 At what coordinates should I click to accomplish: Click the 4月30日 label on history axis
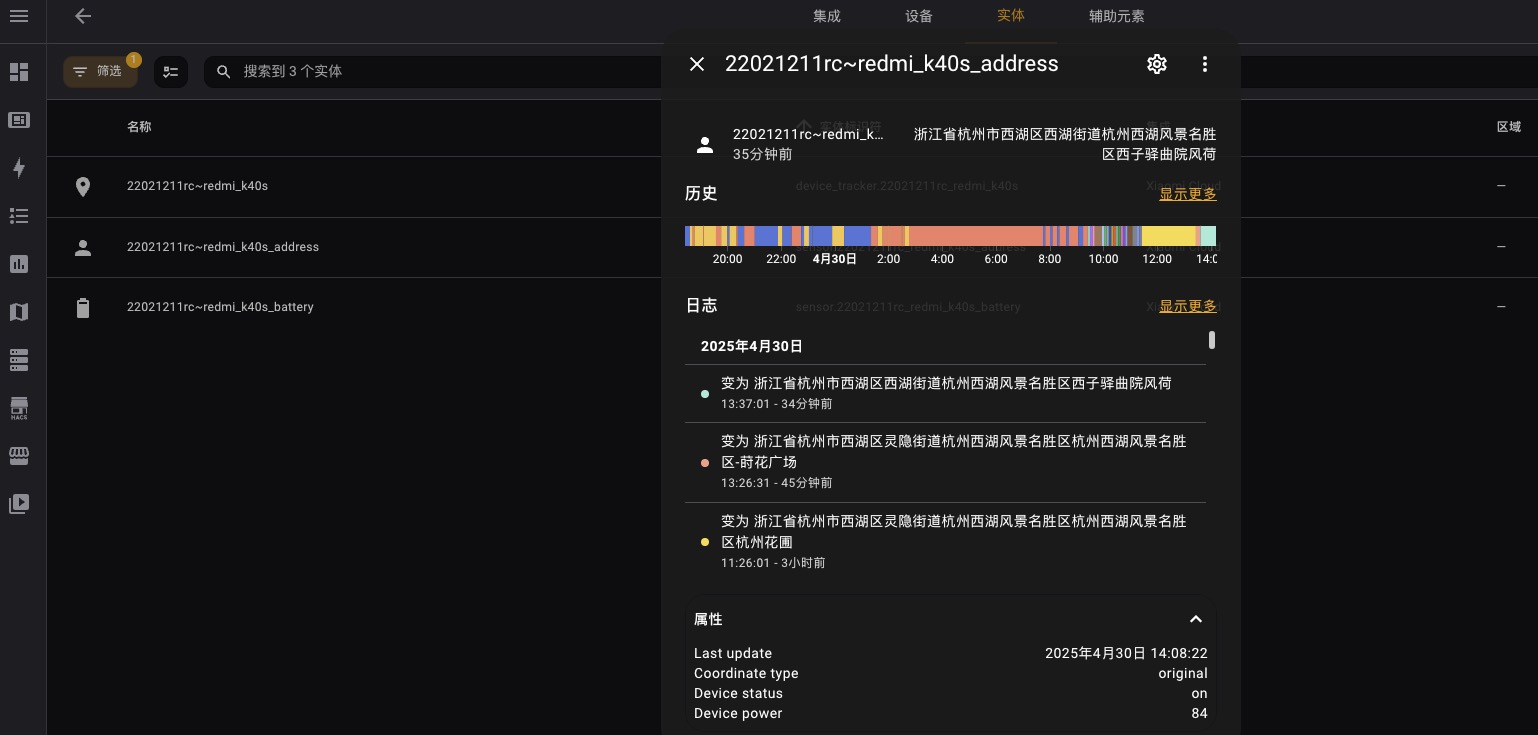(x=834, y=258)
